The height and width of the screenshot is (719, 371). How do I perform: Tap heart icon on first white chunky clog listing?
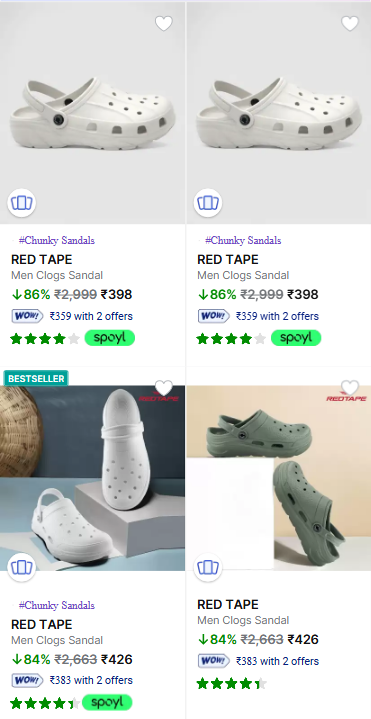point(164,23)
